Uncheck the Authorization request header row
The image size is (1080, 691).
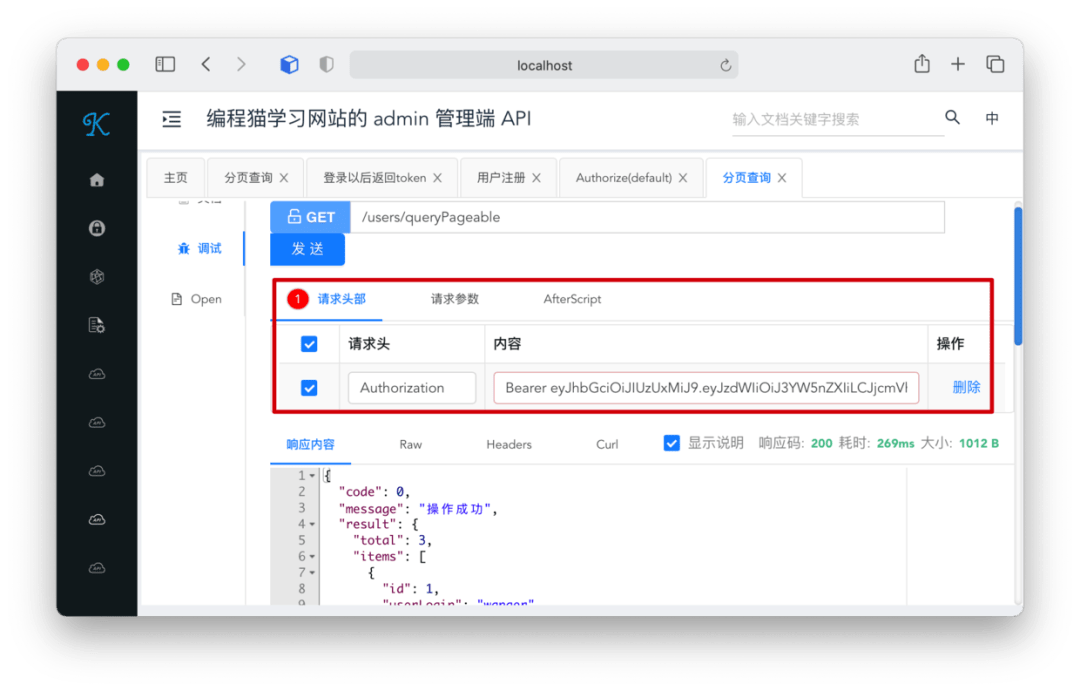point(309,387)
